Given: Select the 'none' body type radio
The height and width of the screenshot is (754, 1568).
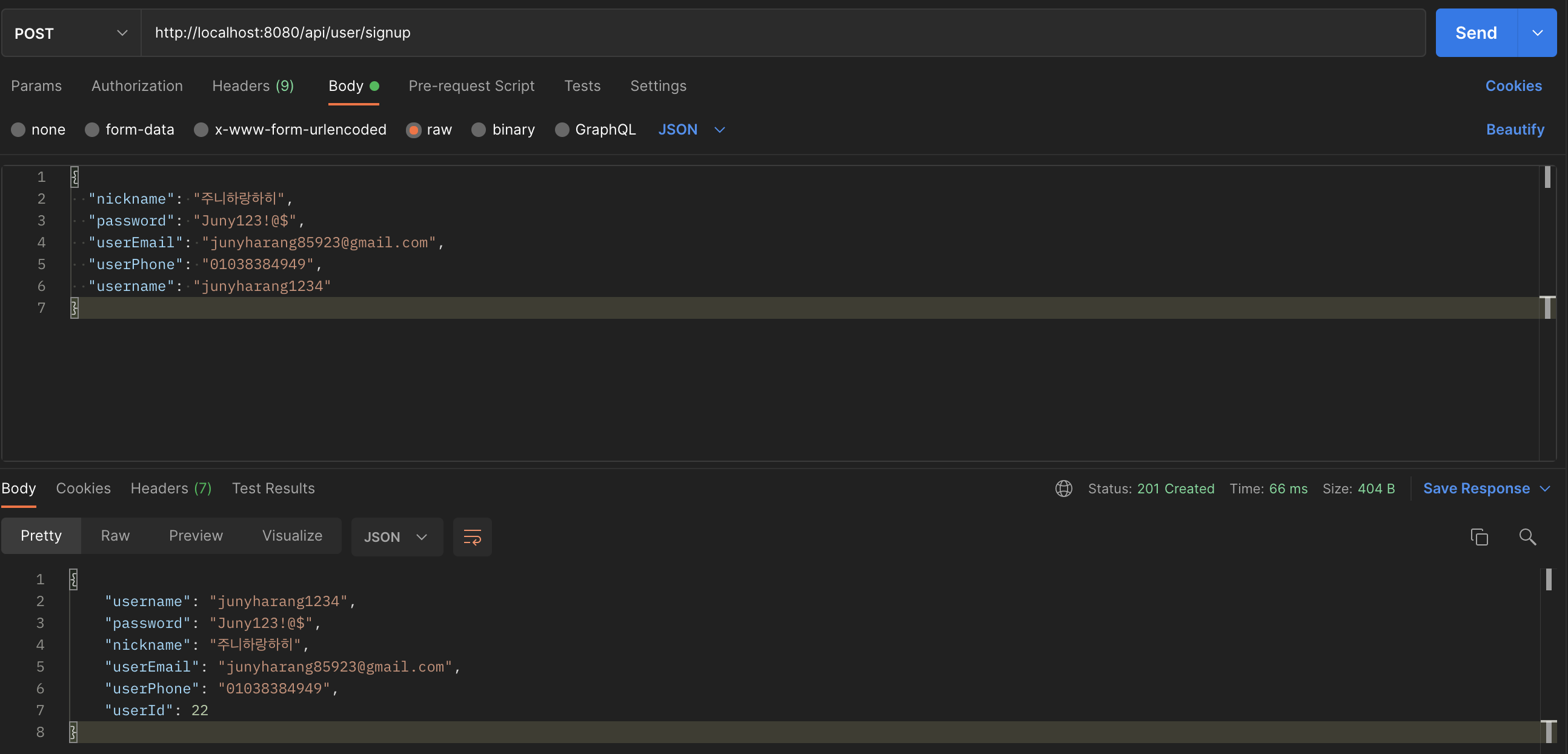Looking at the screenshot, I should coord(18,130).
